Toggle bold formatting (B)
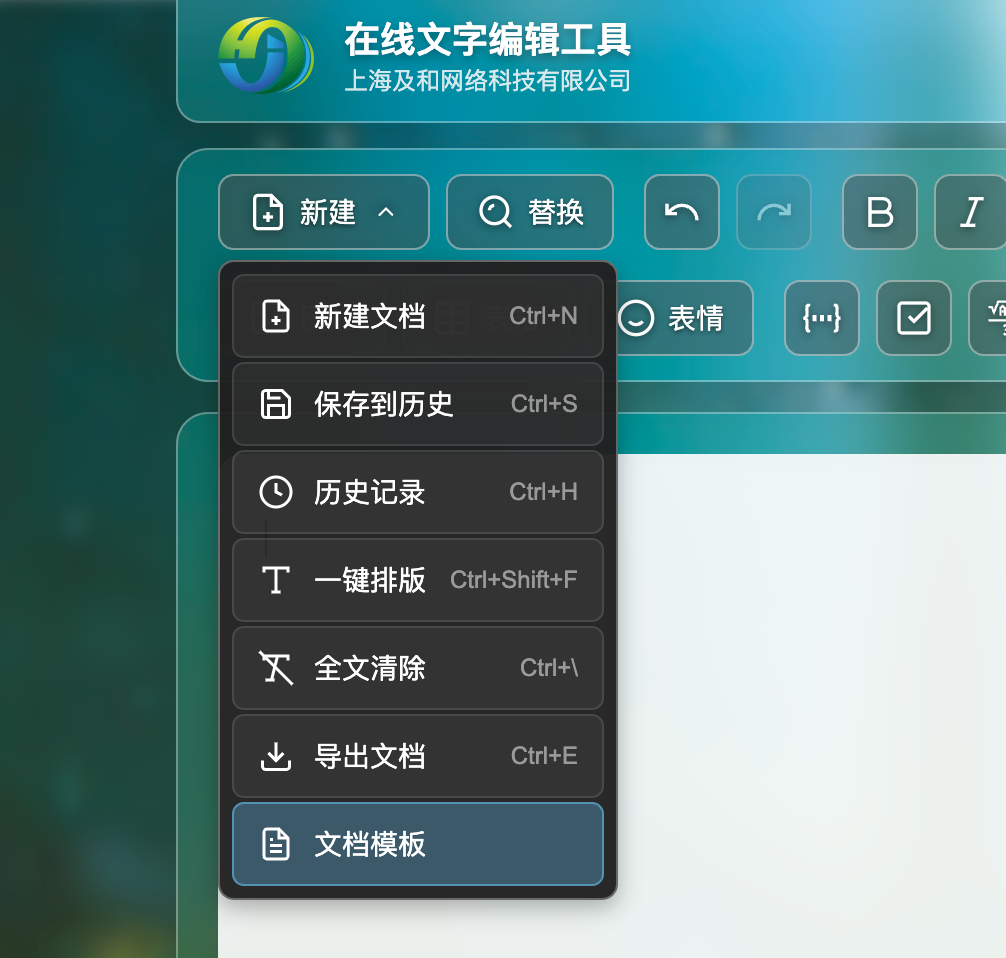 (x=880, y=212)
